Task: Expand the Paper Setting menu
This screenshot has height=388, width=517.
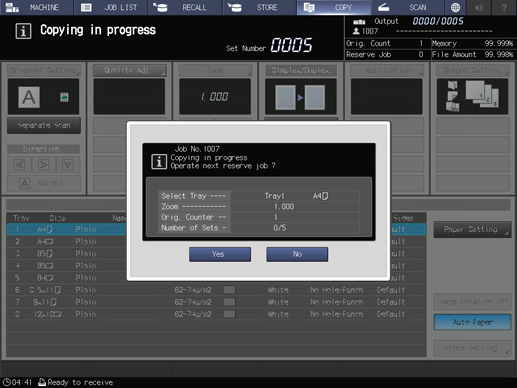Action: coord(472,229)
